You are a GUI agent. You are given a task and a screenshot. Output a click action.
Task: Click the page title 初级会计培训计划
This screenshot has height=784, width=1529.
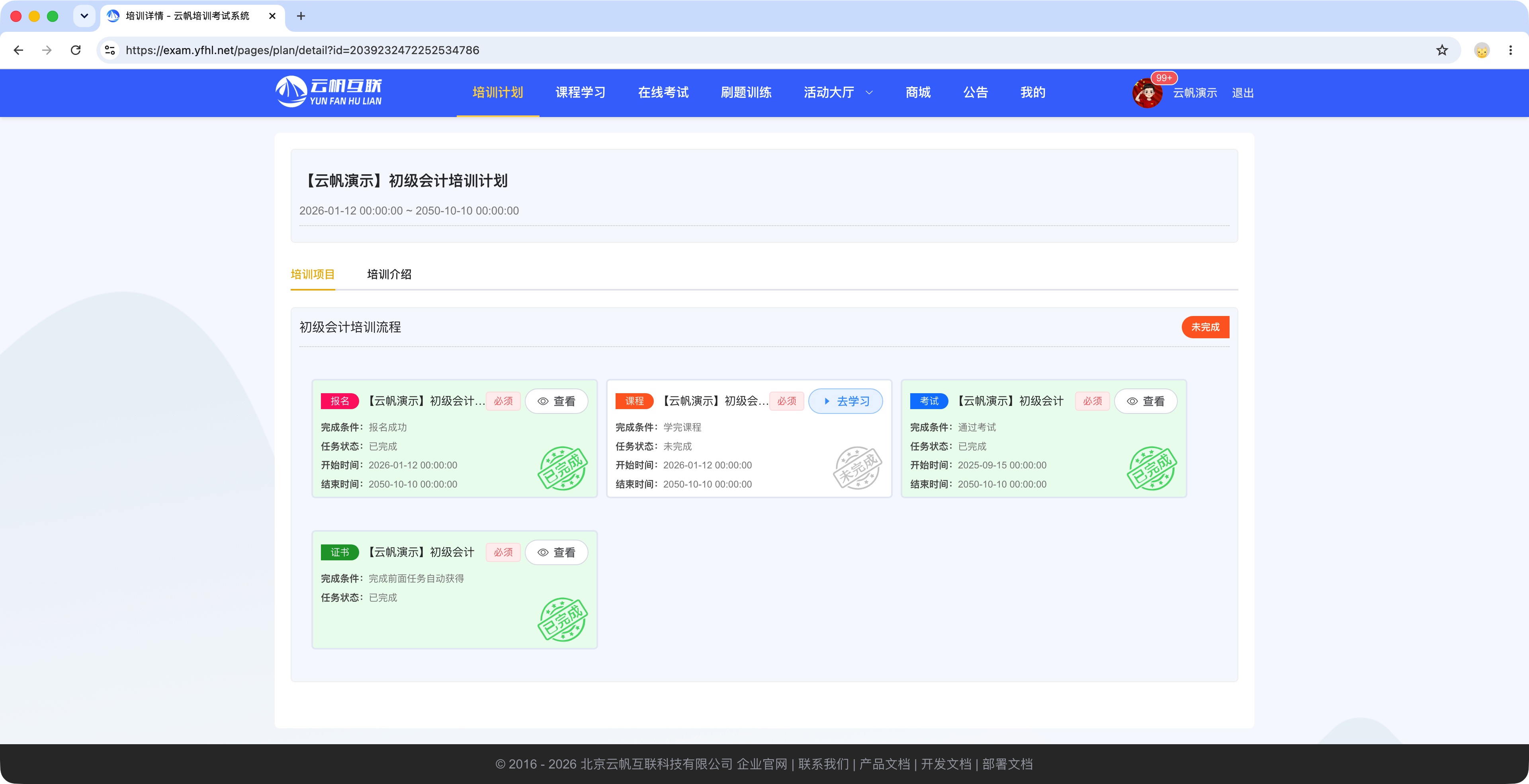click(x=404, y=181)
